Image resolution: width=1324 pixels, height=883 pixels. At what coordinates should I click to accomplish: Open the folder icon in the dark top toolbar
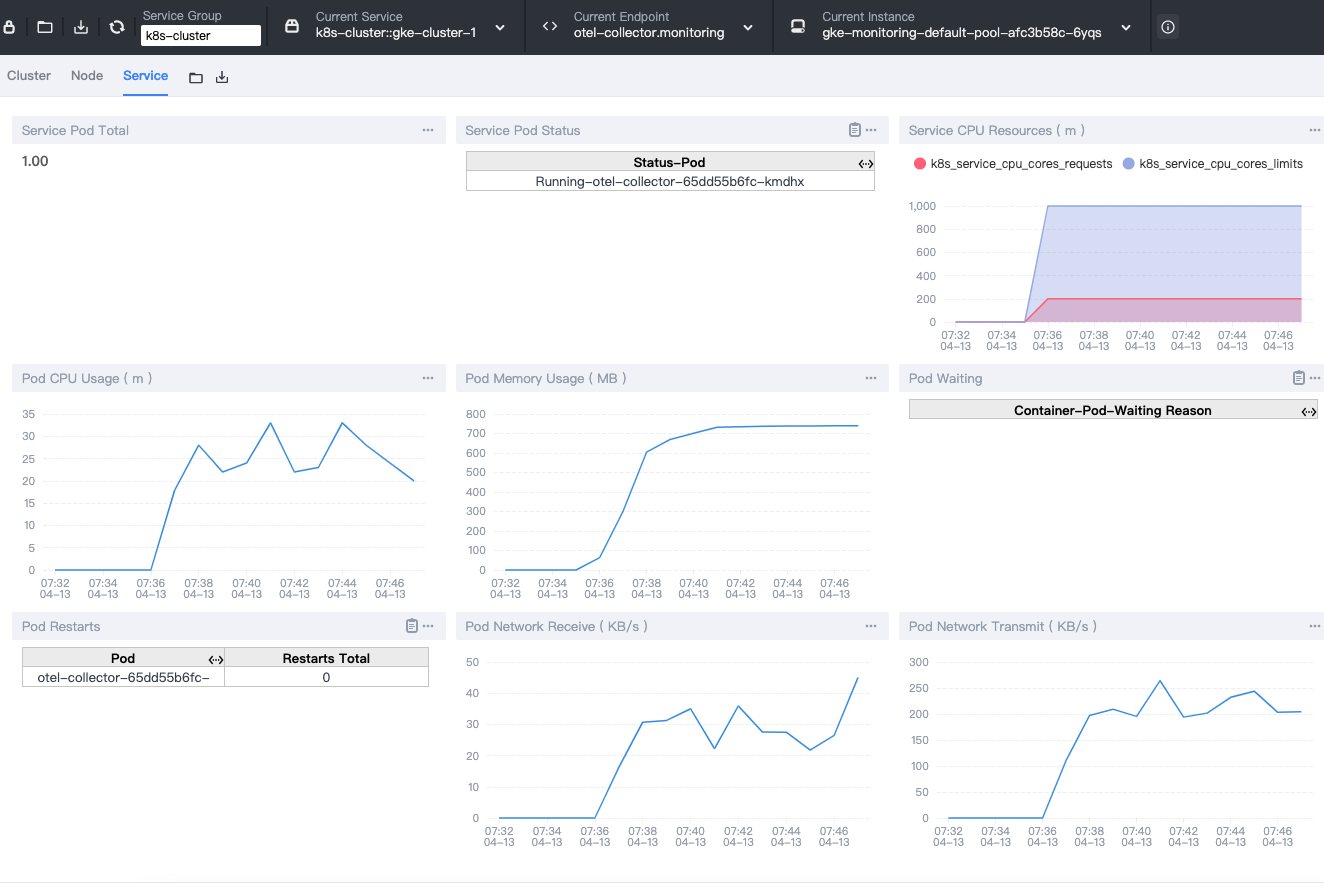coord(45,27)
